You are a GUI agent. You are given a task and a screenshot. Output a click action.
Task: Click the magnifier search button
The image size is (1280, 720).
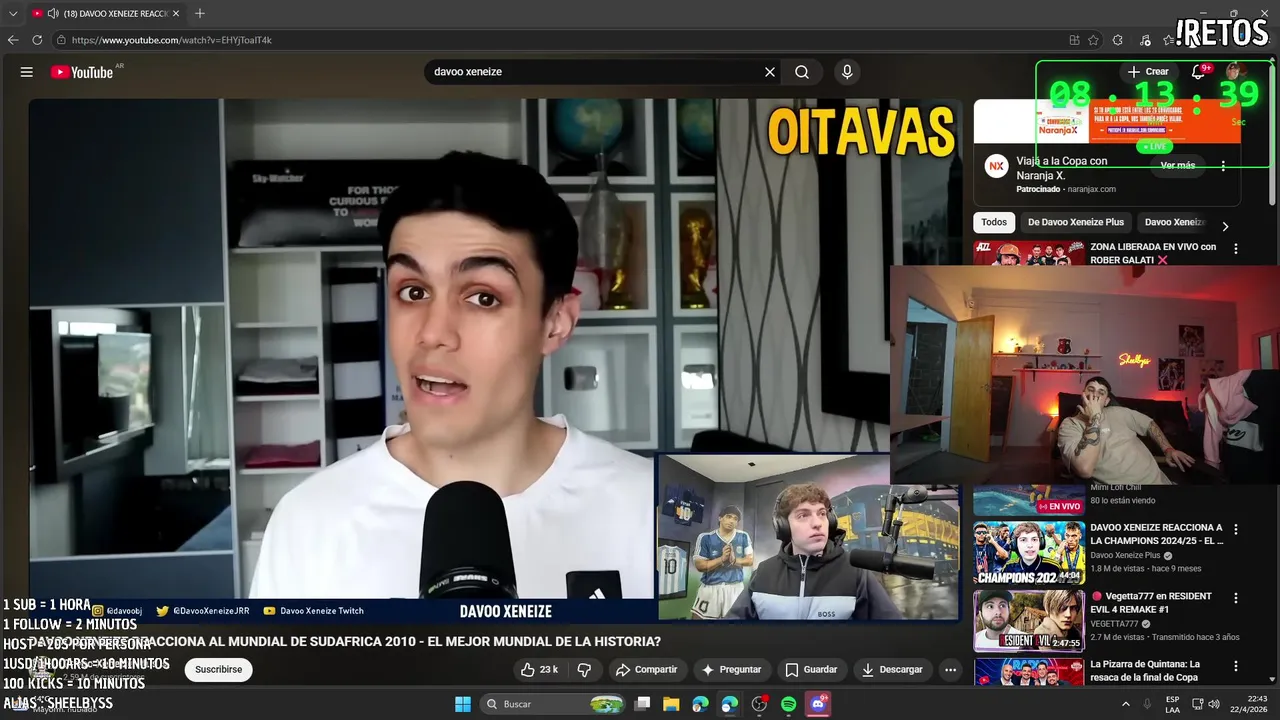point(802,72)
